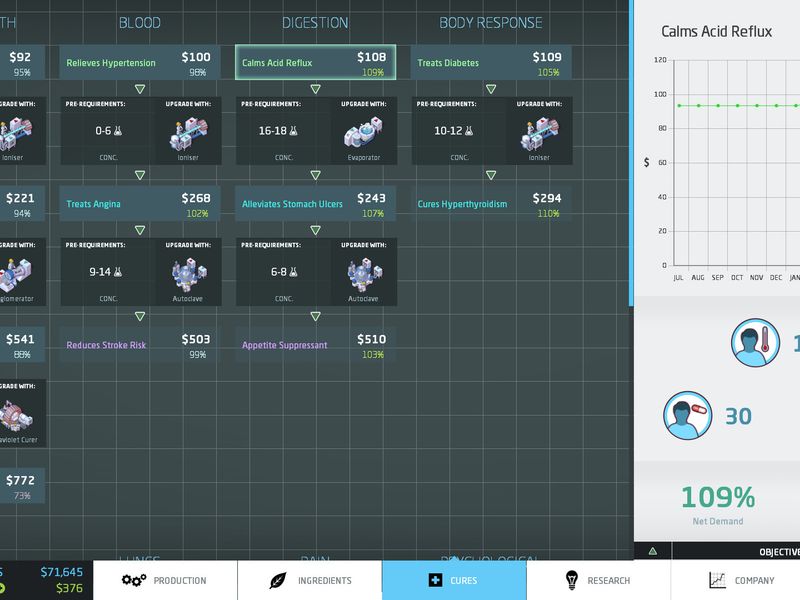Viewport: 800px width, 600px height.
Task: Click the Autoclave icon under Alleviates Stomach Ulcers
Action: 364,275
